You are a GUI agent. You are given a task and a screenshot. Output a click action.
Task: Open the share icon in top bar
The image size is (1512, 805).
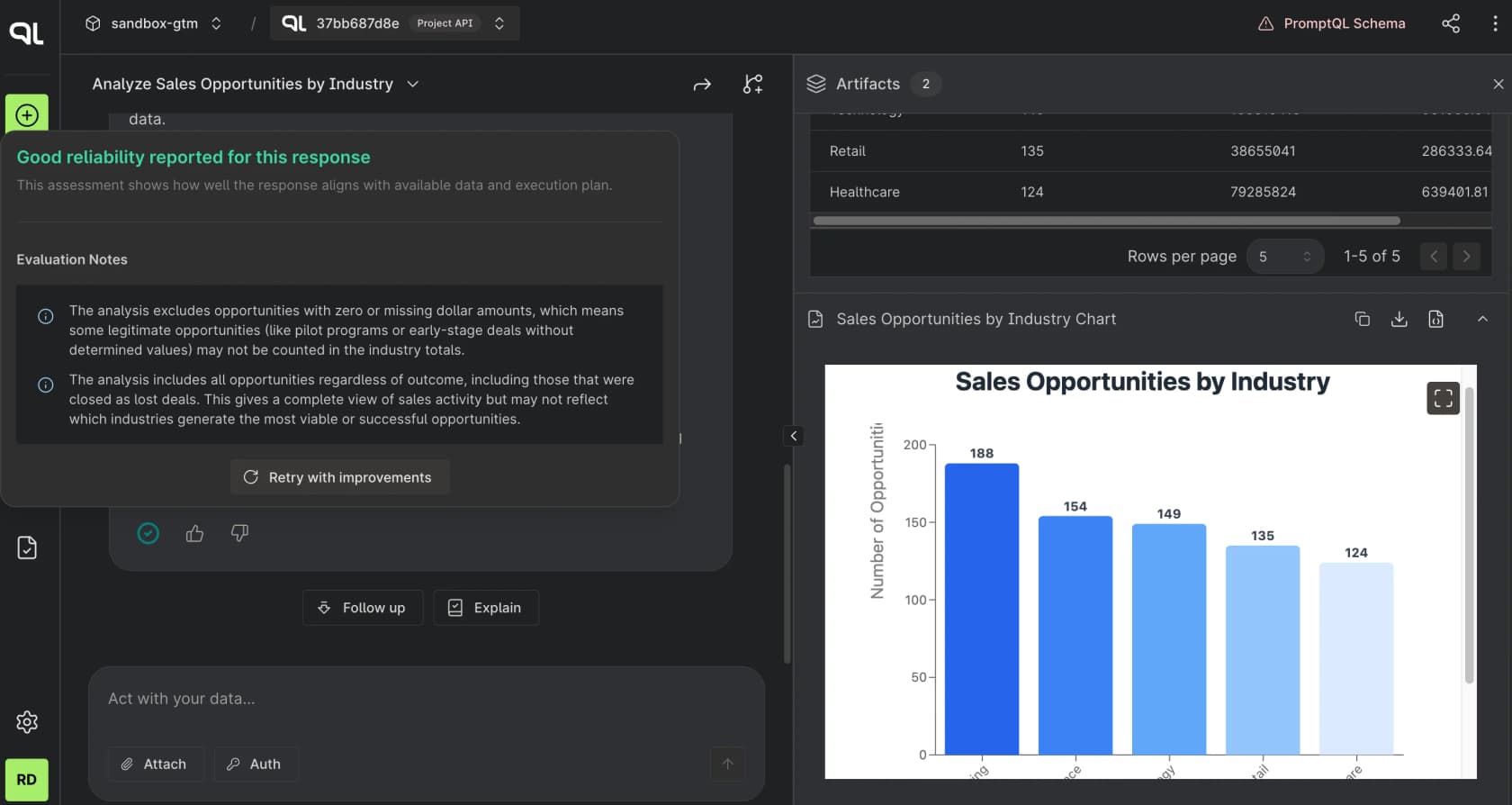[x=1451, y=23]
